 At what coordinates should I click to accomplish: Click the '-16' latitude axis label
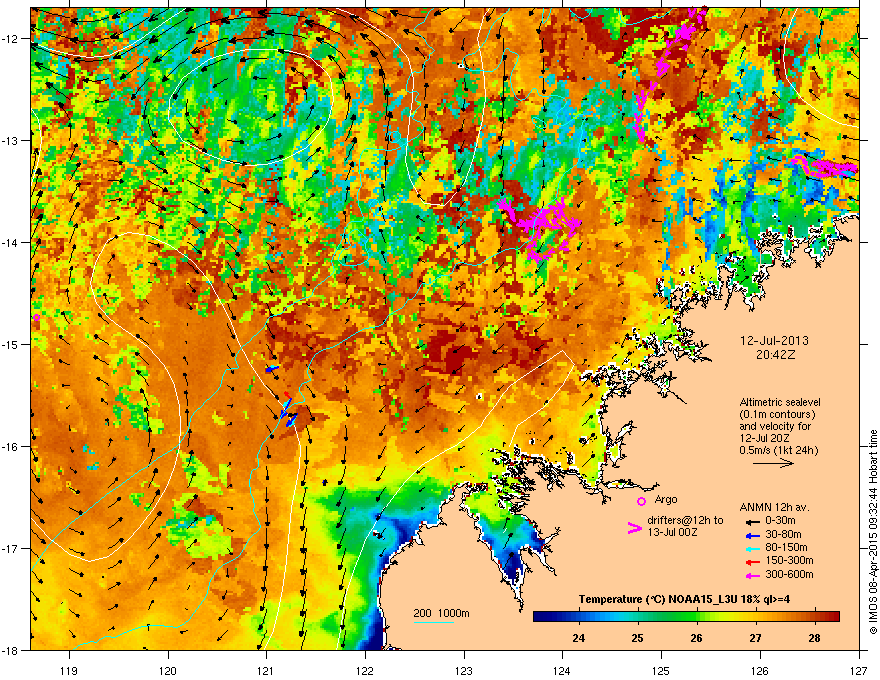click(x=11, y=447)
